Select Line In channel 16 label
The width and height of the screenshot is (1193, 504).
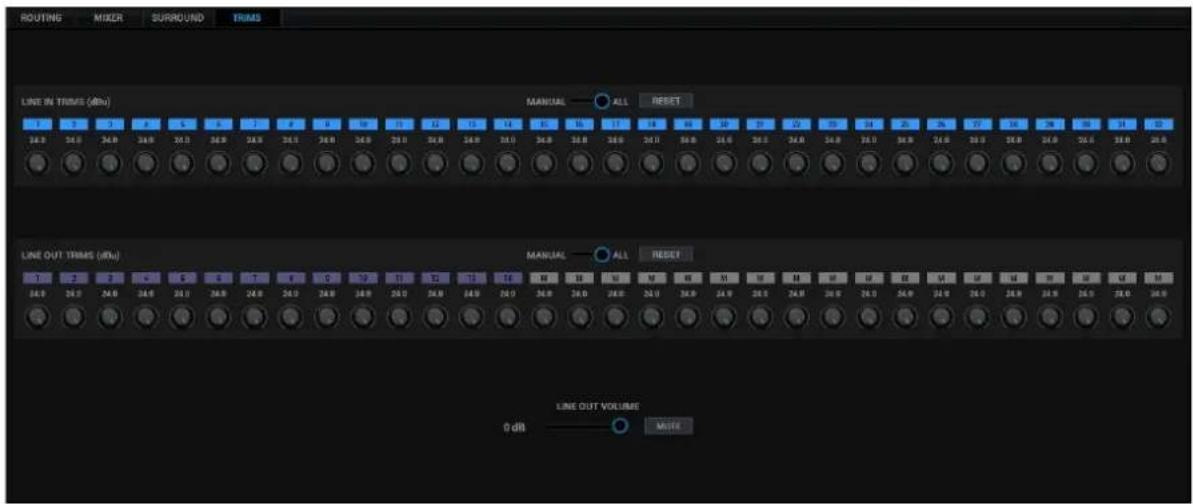pos(579,123)
